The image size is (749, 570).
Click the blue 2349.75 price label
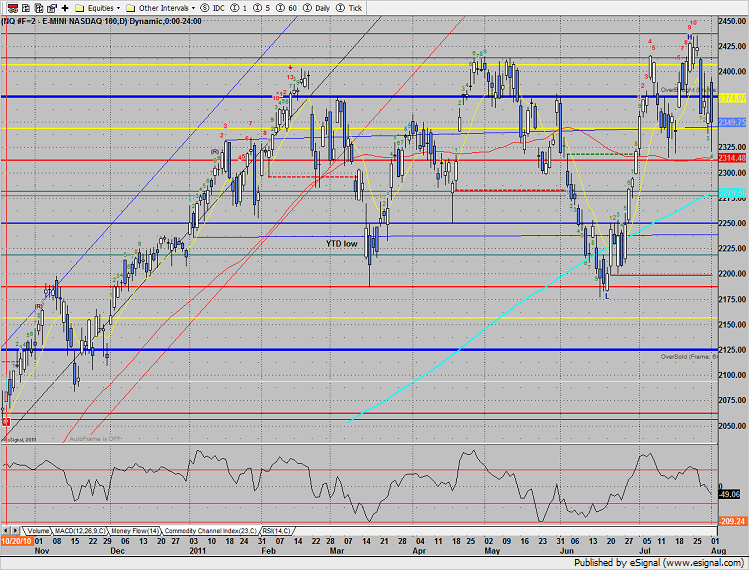click(x=732, y=122)
